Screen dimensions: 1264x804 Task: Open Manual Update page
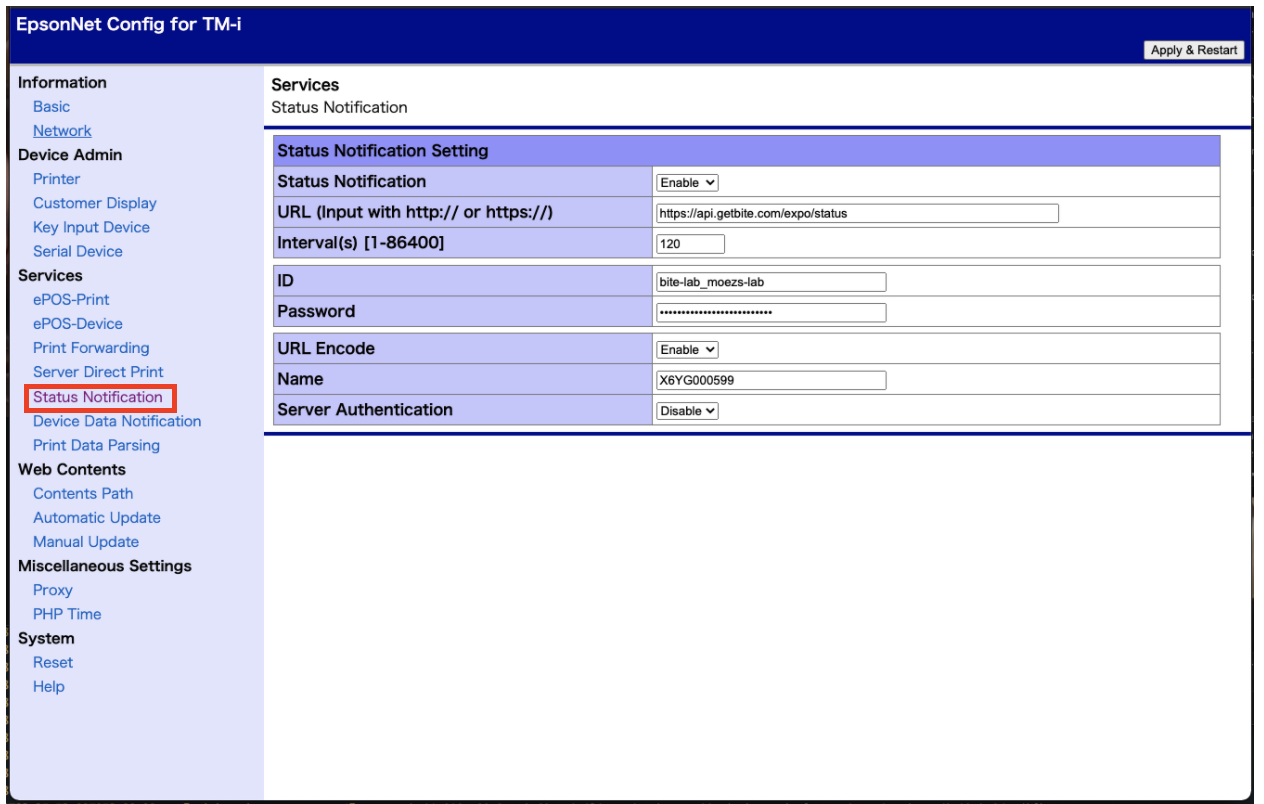click(86, 541)
